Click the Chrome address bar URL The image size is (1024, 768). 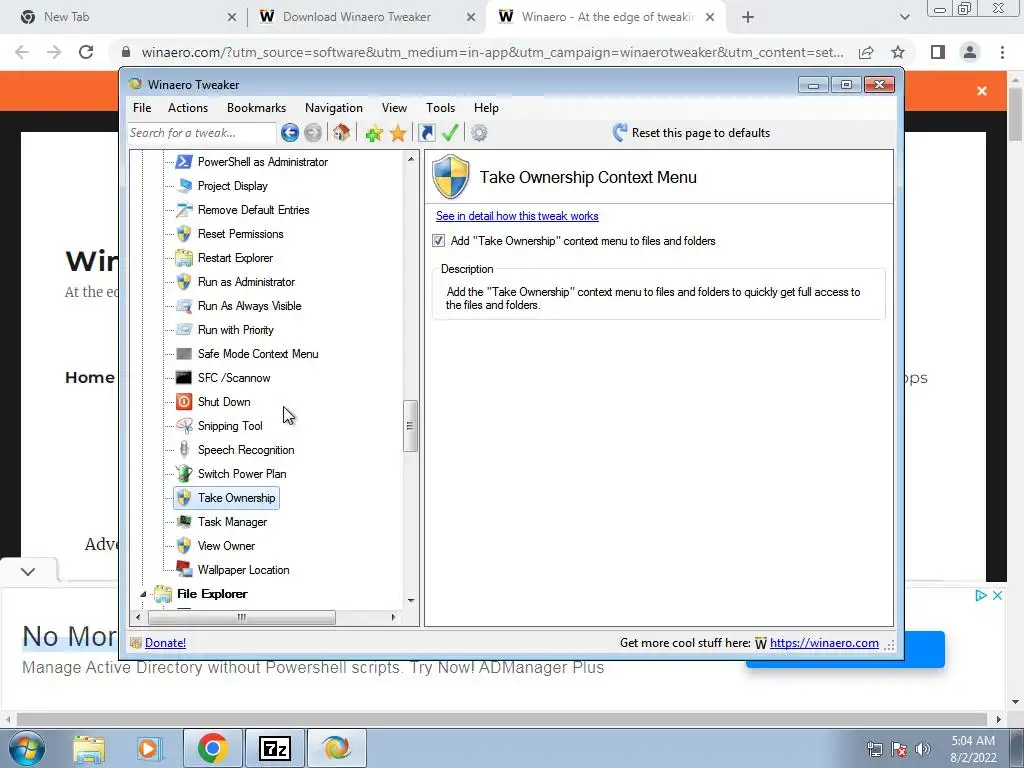492,52
